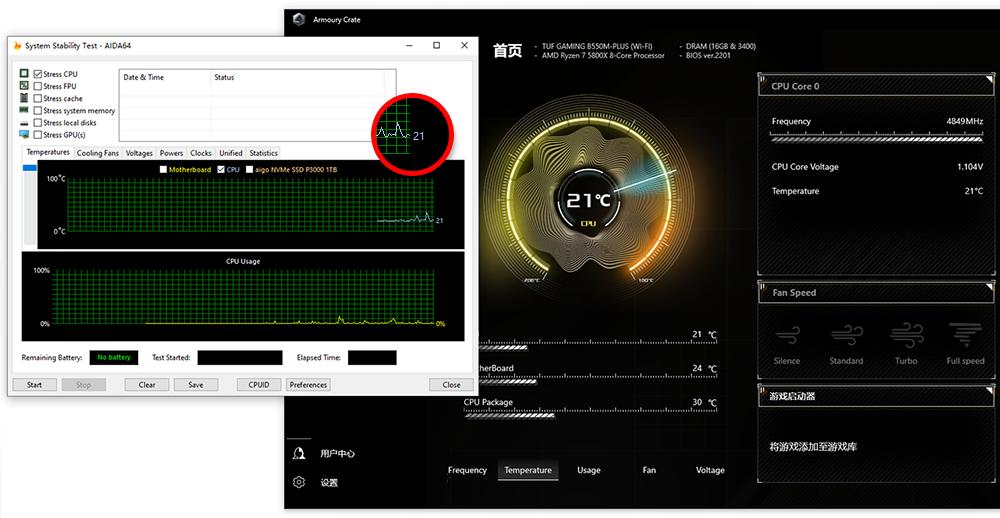Screen dimensions: 1000x518
Task: Click the central CPU temperature gauge
Action: pos(588,202)
